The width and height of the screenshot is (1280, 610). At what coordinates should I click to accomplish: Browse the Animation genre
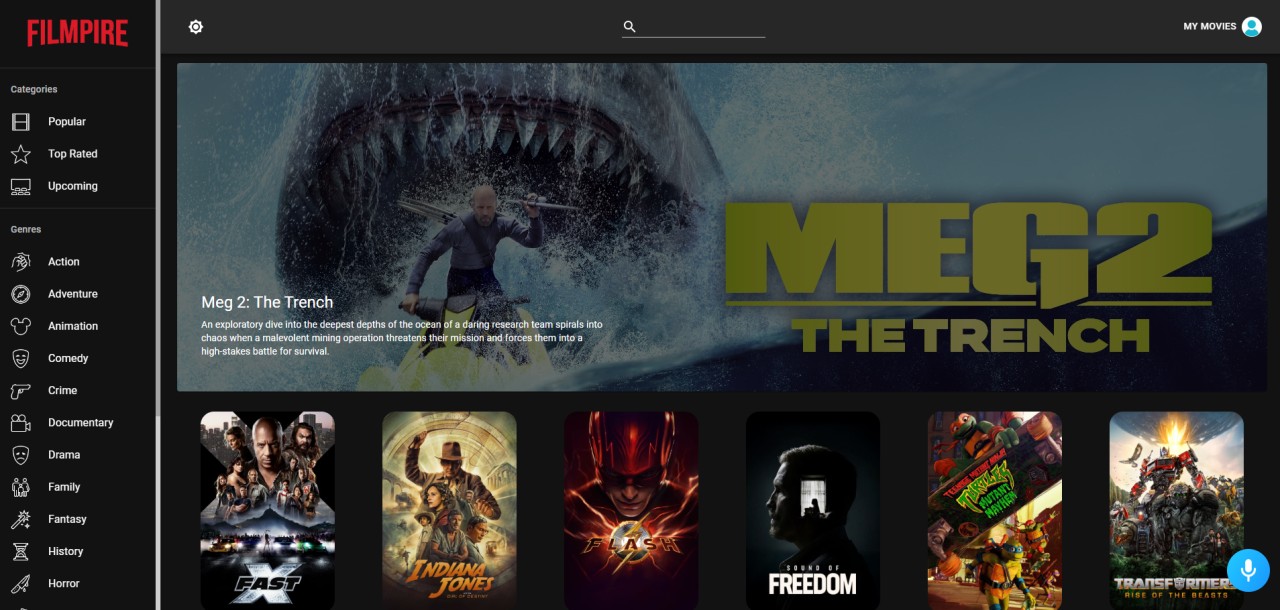pos(78,326)
